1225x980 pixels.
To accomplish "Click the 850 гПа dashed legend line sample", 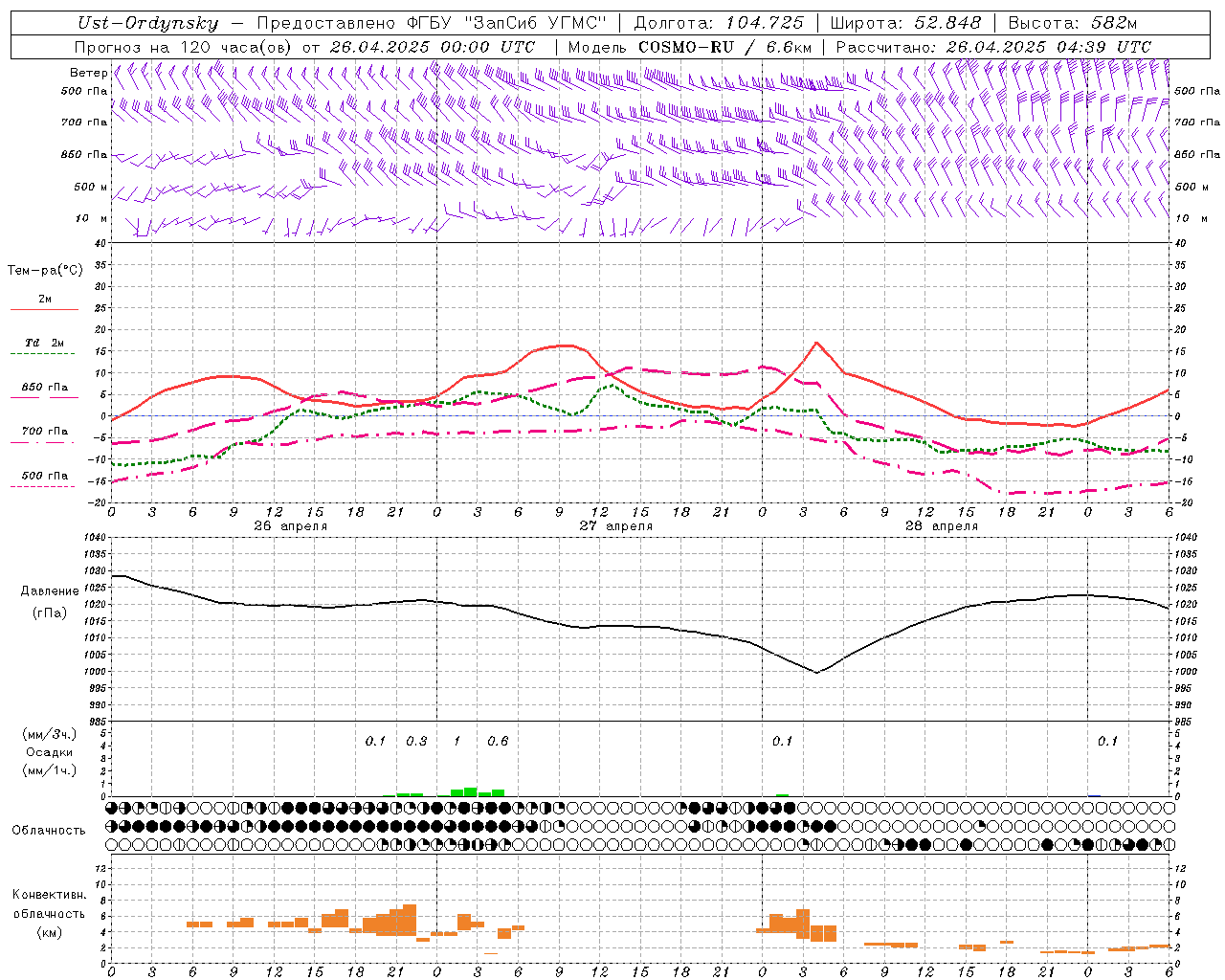I will [x=44, y=397].
